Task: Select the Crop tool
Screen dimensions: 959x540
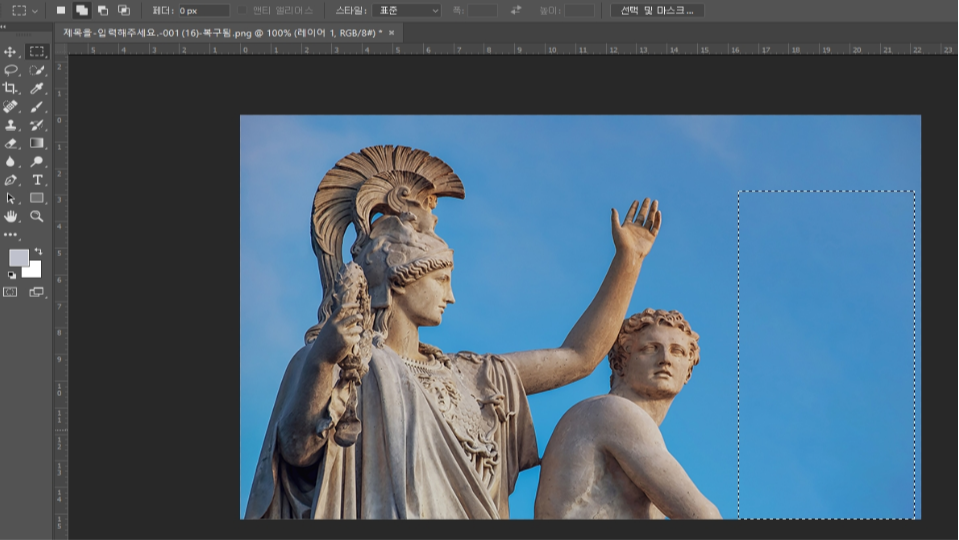Action: click(x=10, y=89)
